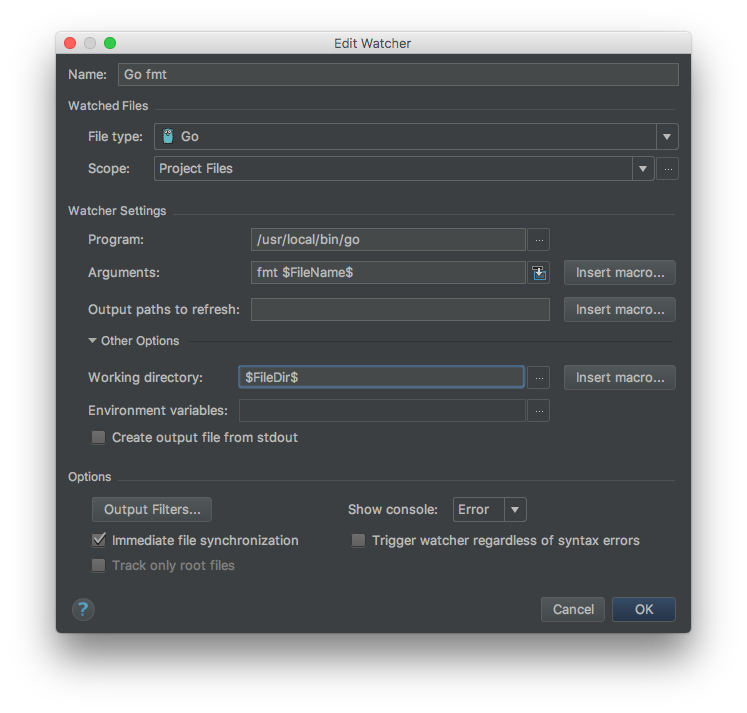Image resolution: width=747 pixels, height=713 pixels.
Task: Open the File type dropdown
Action: tap(667, 137)
